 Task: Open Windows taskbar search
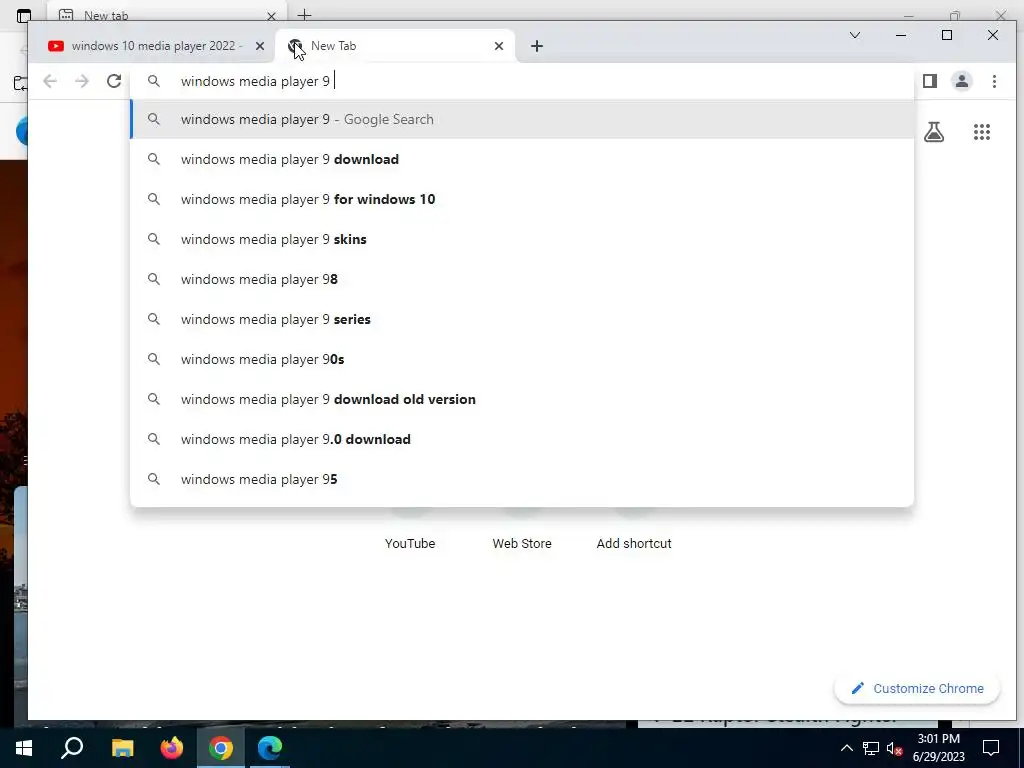(x=72, y=748)
